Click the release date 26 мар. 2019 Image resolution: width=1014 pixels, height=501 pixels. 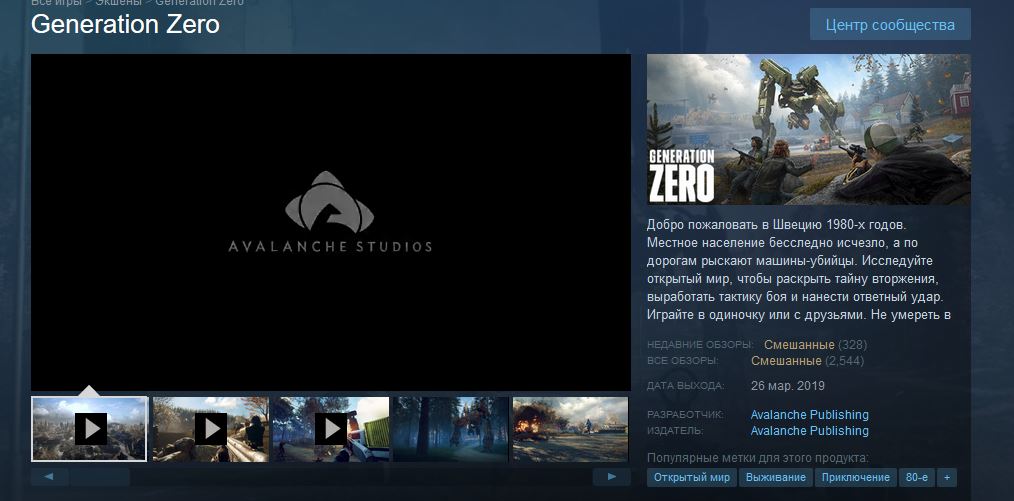pyautogui.click(x=788, y=386)
